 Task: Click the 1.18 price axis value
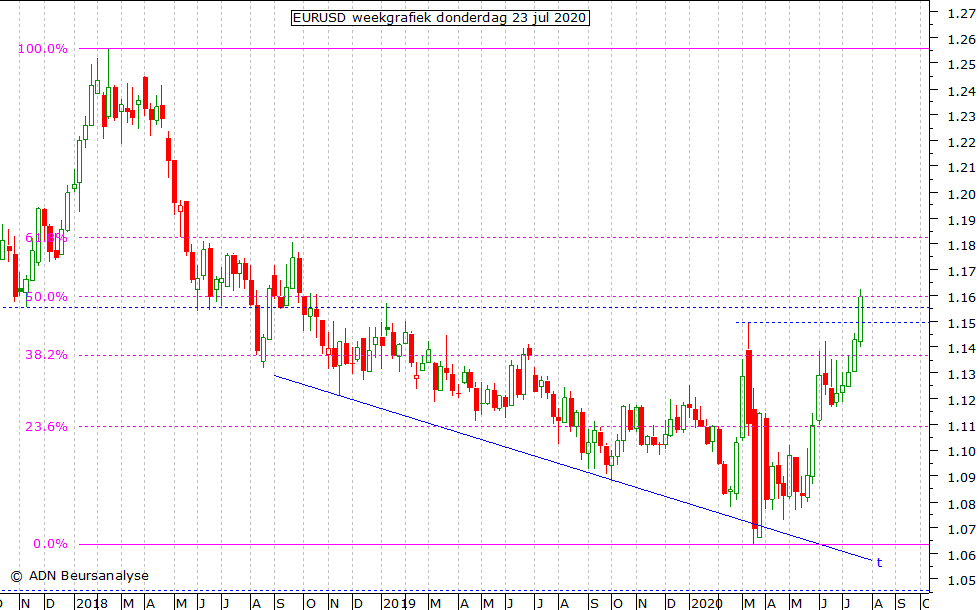pos(961,246)
